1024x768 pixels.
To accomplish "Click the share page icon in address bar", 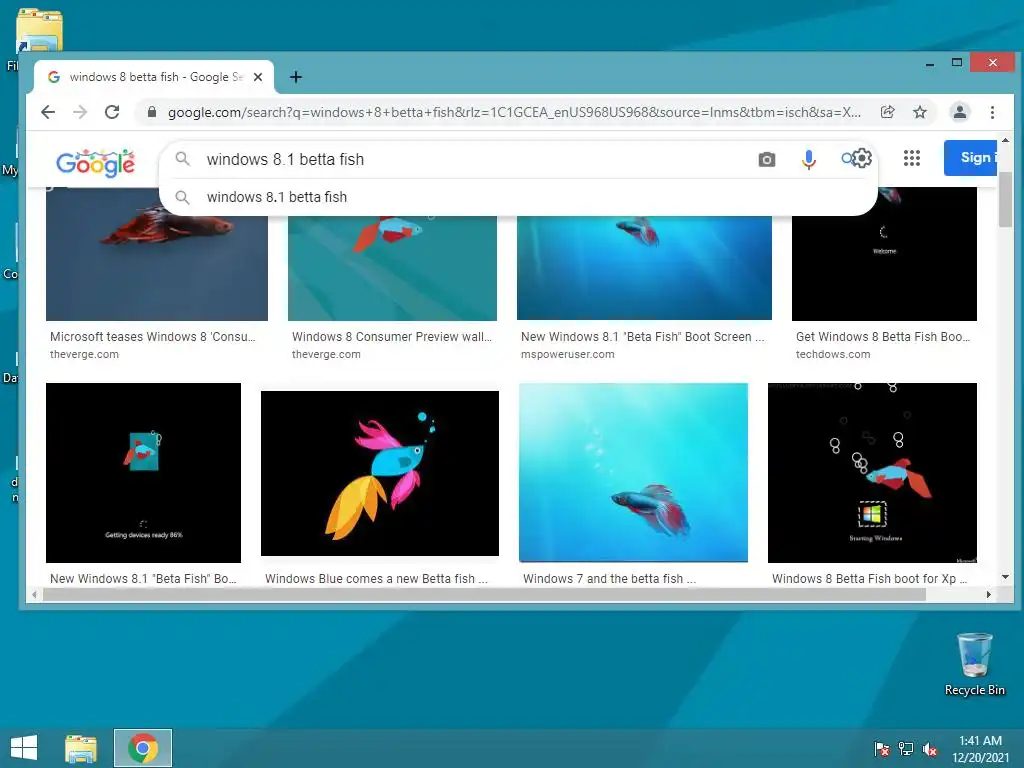I will click(888, 112).
